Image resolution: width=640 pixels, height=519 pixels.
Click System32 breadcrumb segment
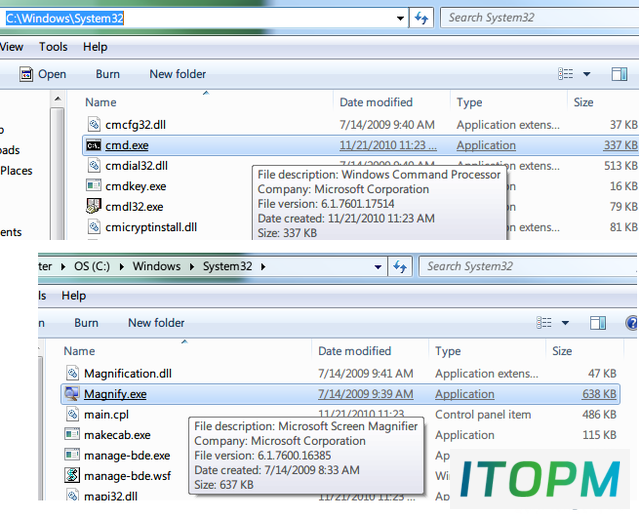click(227, 266)
